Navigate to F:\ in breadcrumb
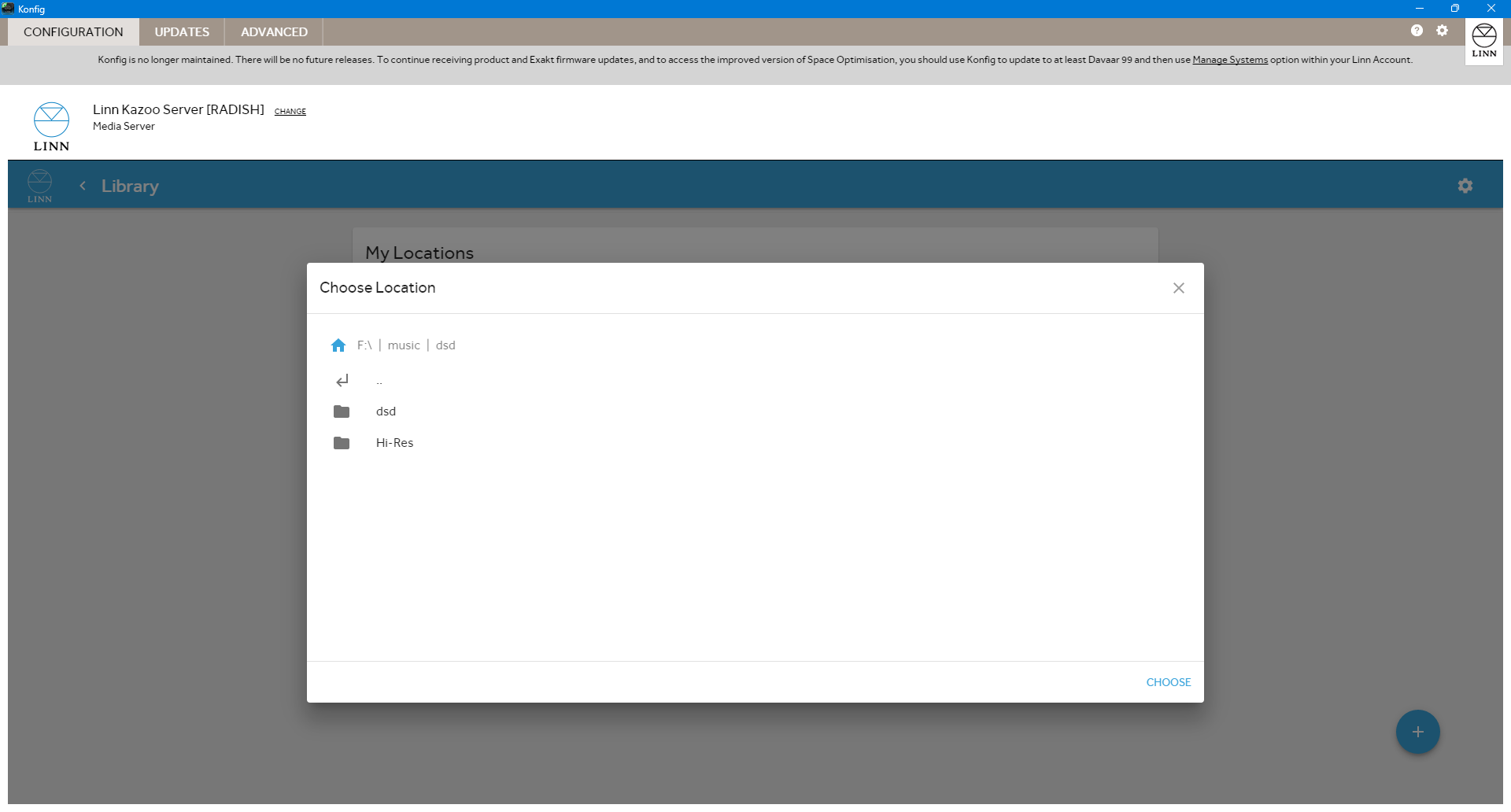Viewport: 1511px width, 812px height. [364, 345]
